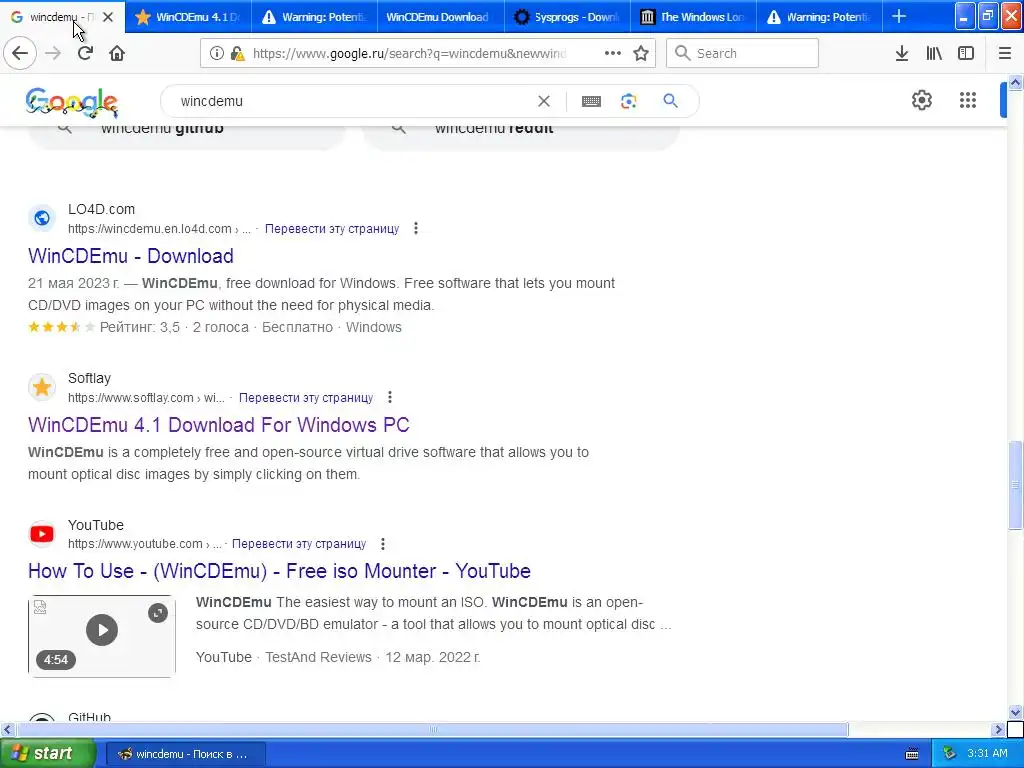Translate the YouTube result page
1024x768 pixels.
(x=299, y=544)
